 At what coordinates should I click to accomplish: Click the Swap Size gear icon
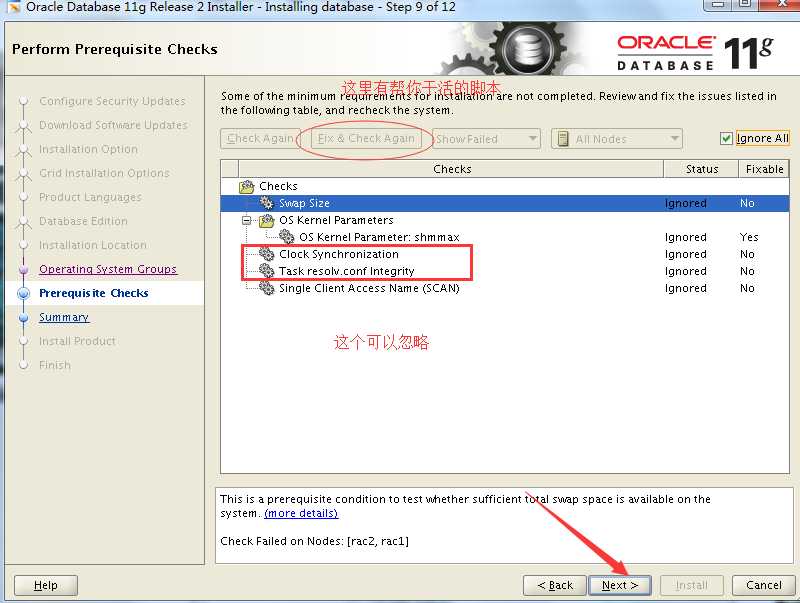[x=267, y=203]
